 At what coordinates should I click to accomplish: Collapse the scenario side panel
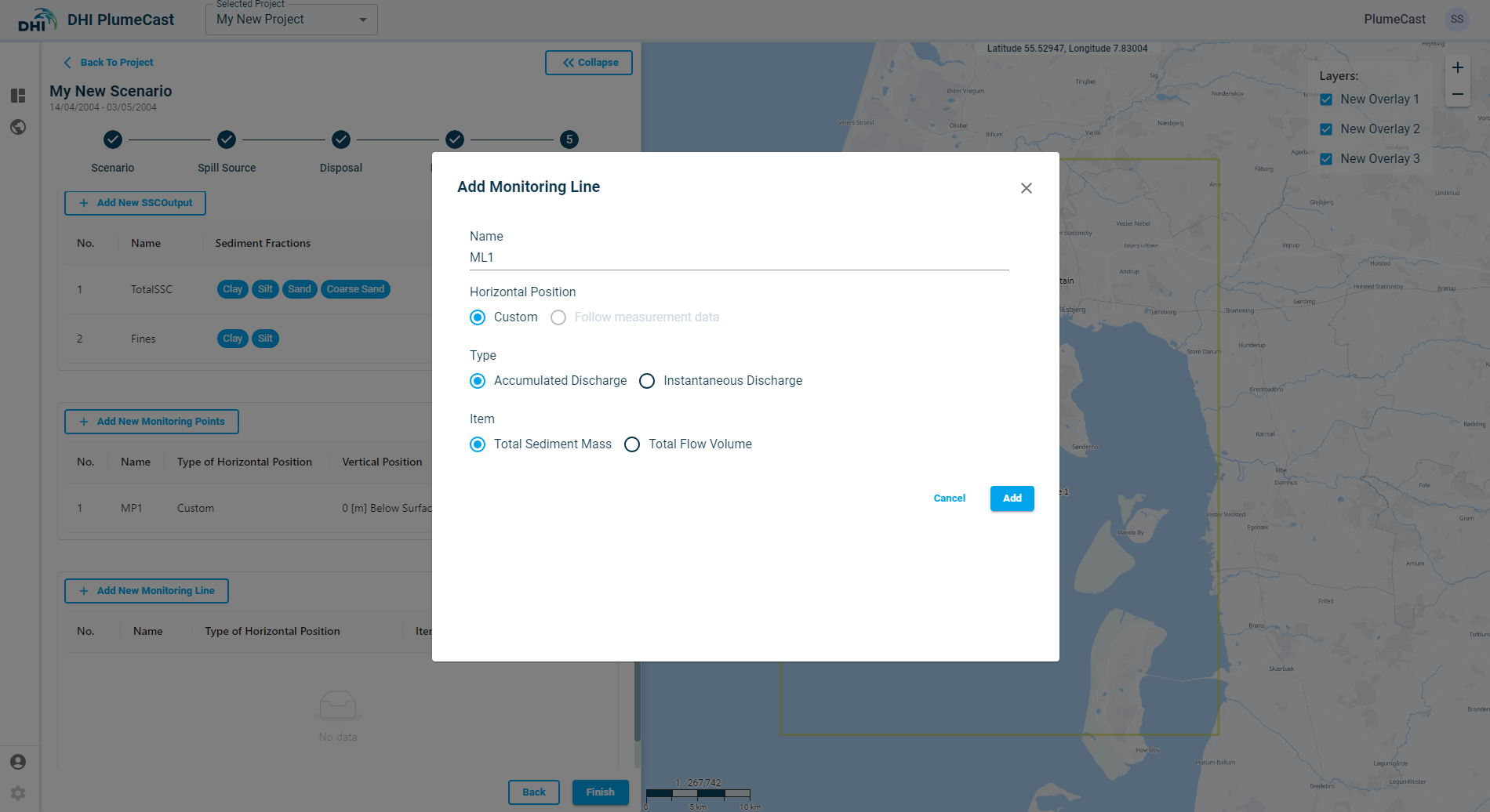pos(589,63)
